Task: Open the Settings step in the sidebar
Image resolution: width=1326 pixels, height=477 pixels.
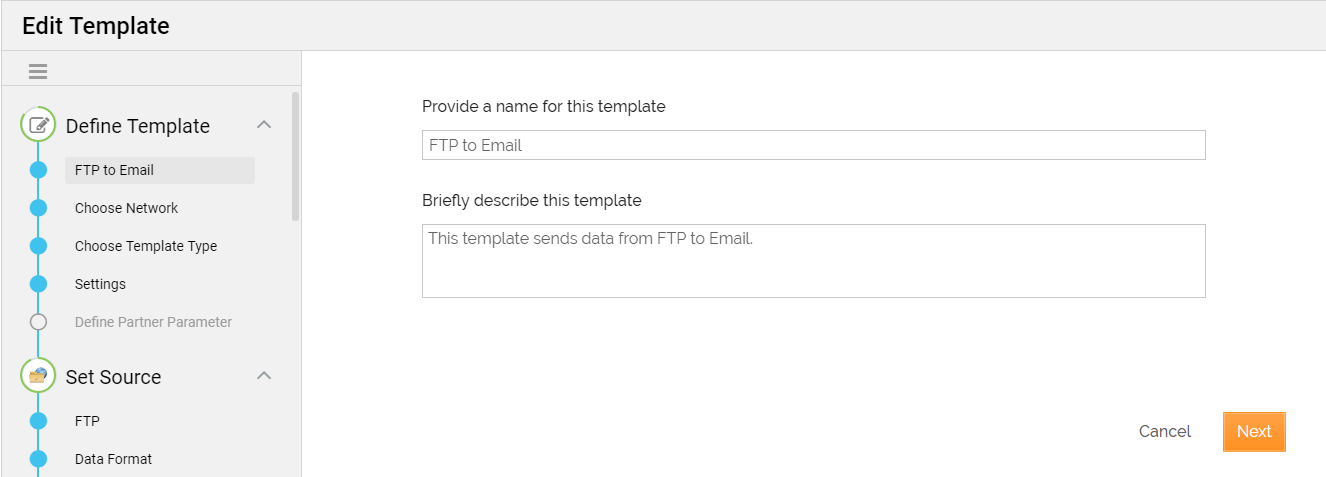Action: [100, 284]
